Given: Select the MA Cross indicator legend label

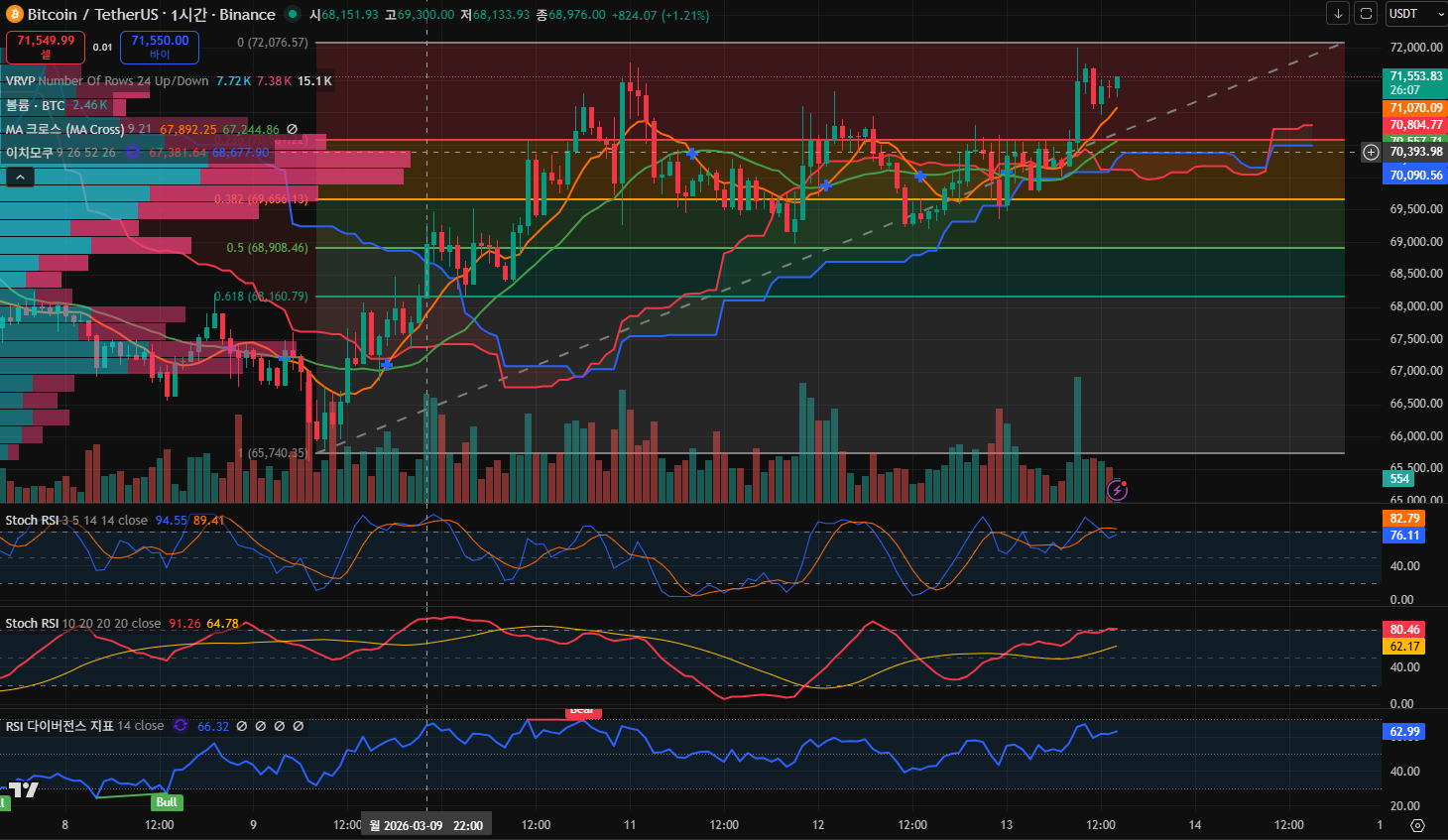Looking at the screenshot, I should tap(64, 129).
